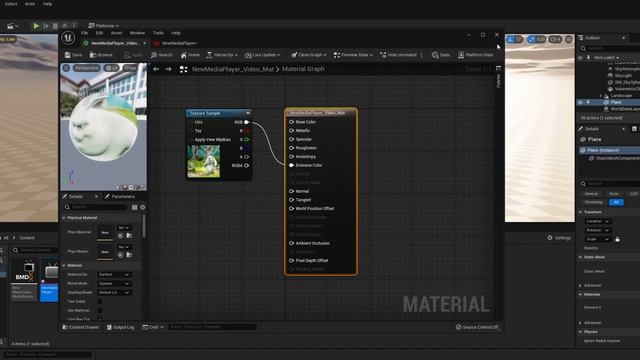Click the Metallic input pin

291,131
